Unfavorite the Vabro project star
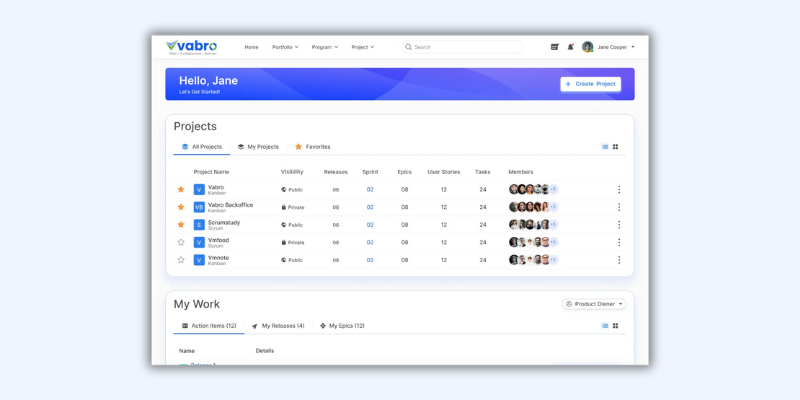 [x=181, y=189]
